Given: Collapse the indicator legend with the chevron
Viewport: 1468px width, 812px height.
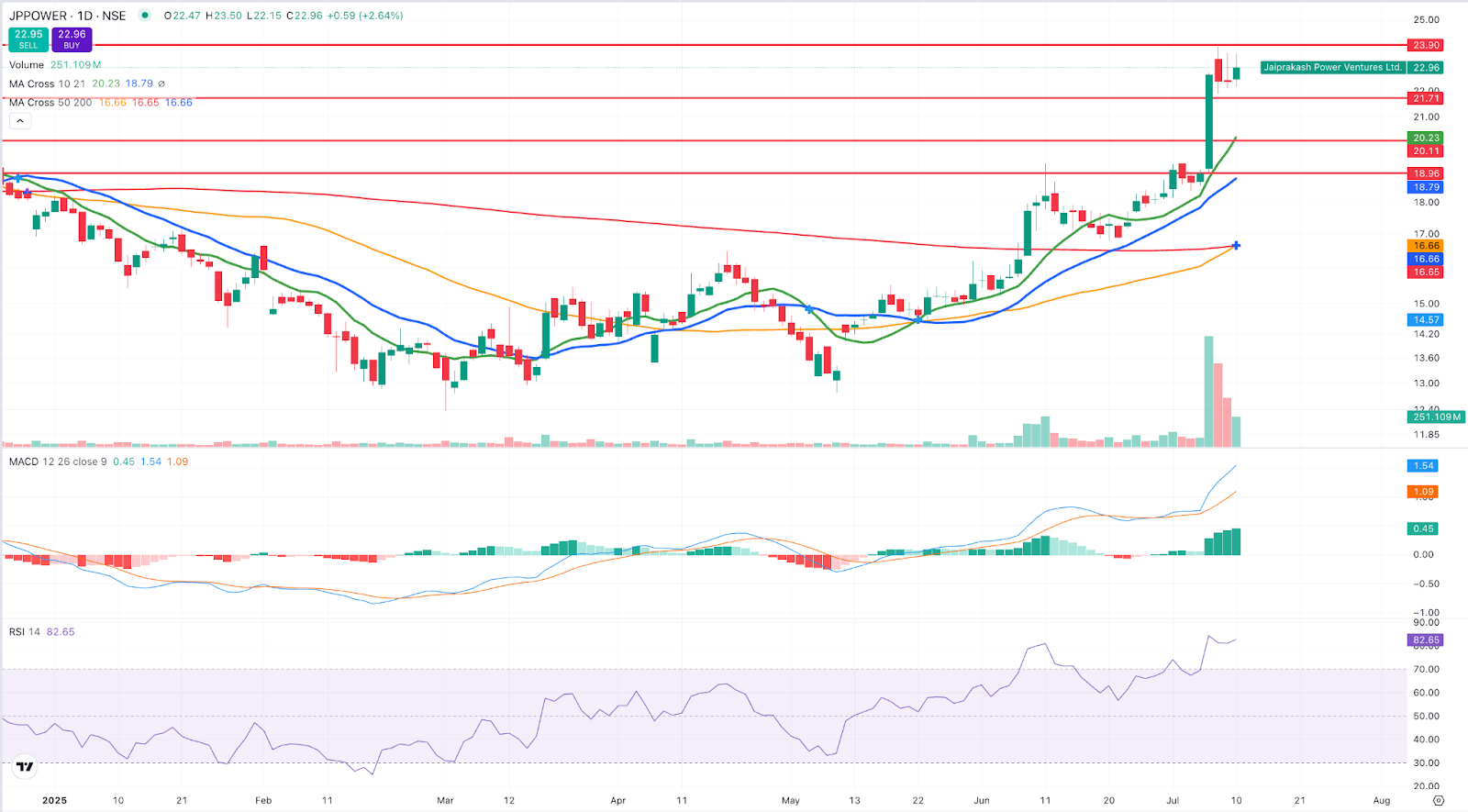Looking at the screenshot, I should pyautogui.click(x=20, y=121).
